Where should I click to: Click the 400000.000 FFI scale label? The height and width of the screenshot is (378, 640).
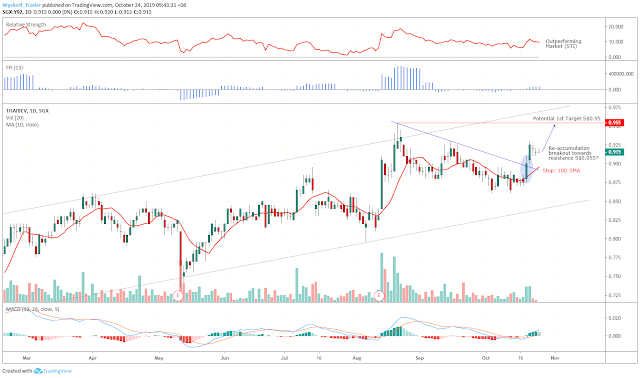click(x=621, y=74)
